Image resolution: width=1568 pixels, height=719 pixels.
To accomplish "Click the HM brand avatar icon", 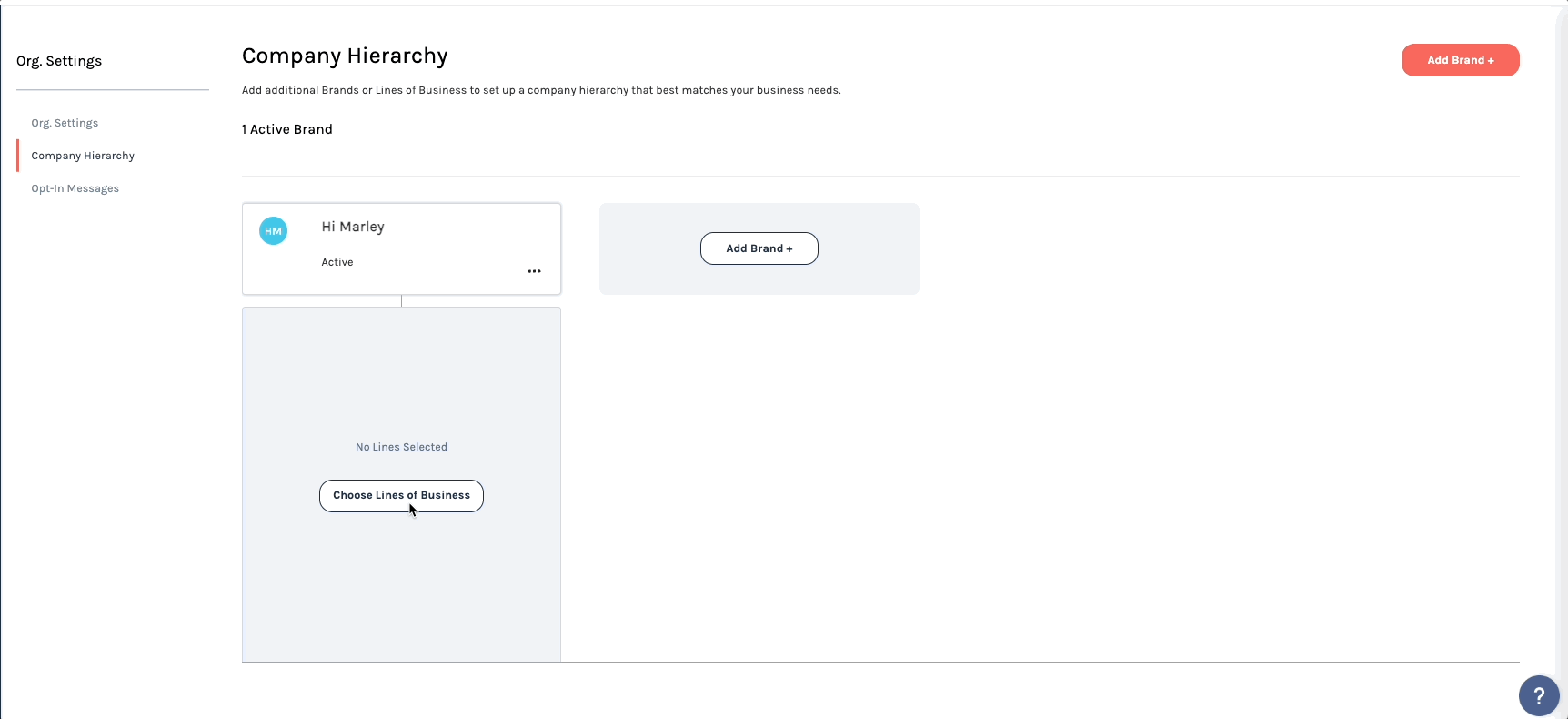I will click(273, 231).
